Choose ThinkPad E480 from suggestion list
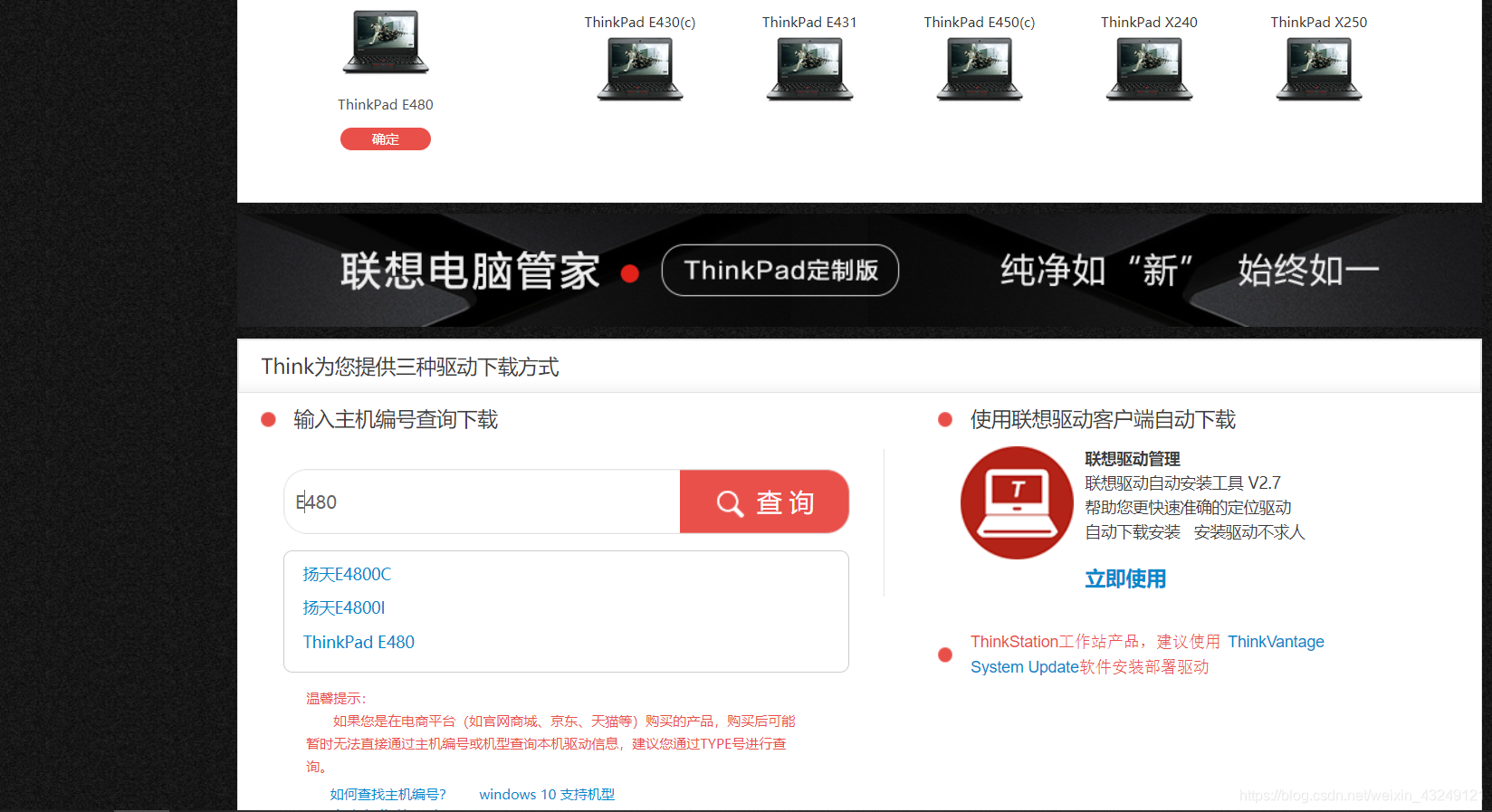The width and height of the screenshot is (1492, 812). pos(359,642)
